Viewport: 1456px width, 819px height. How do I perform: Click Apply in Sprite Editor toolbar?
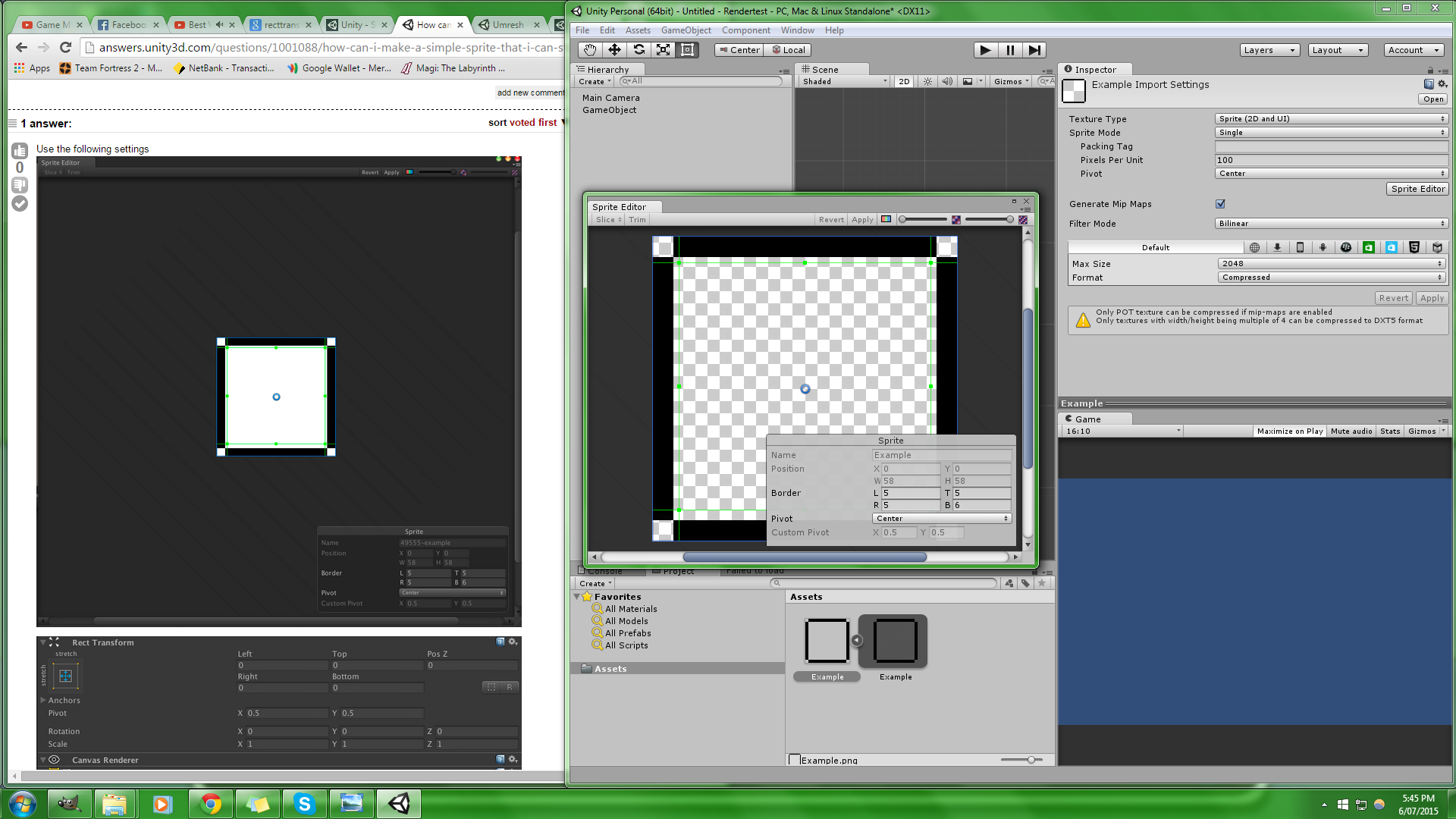(862, 220)
